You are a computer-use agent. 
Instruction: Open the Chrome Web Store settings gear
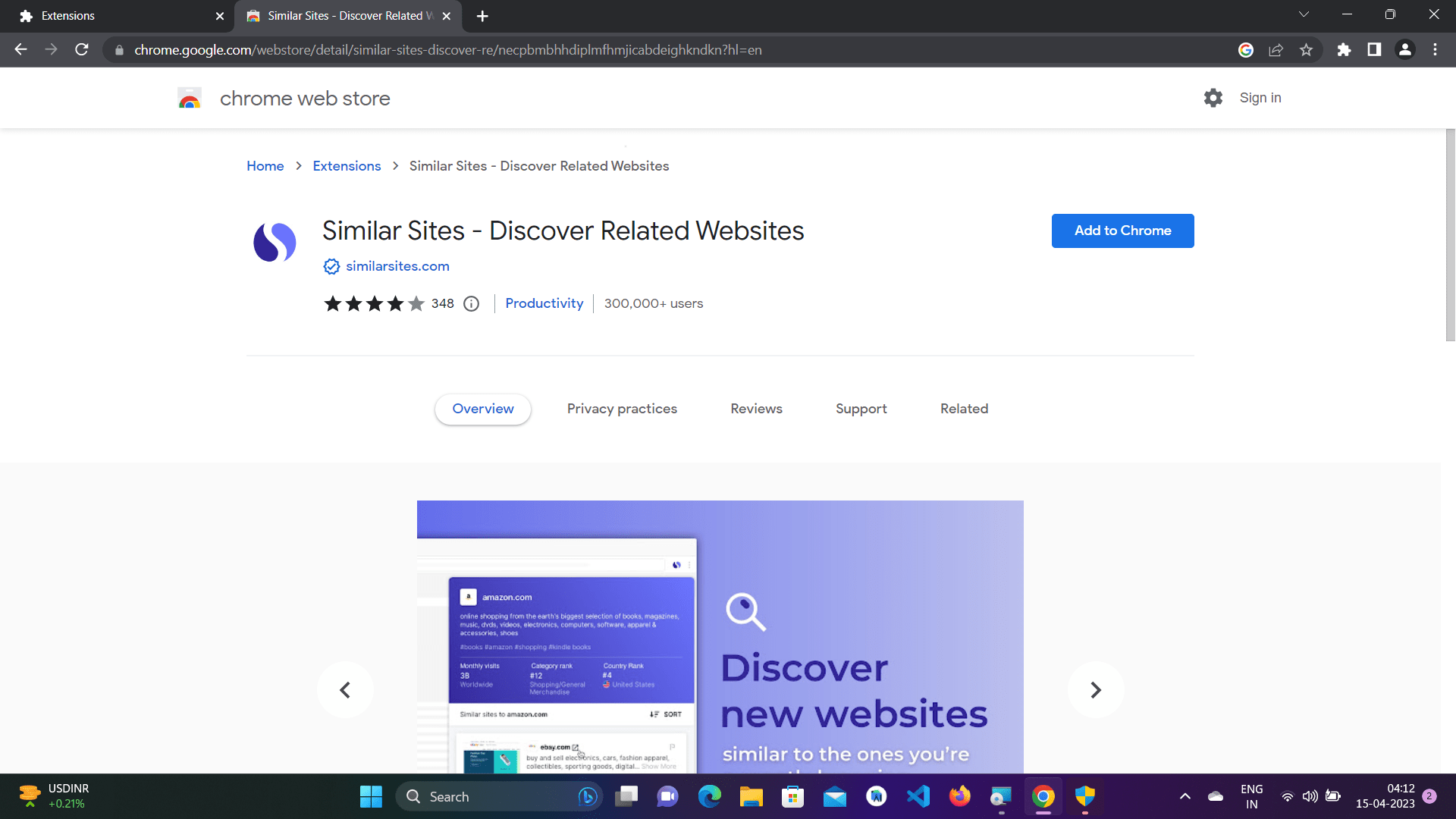click(1213, 98)
